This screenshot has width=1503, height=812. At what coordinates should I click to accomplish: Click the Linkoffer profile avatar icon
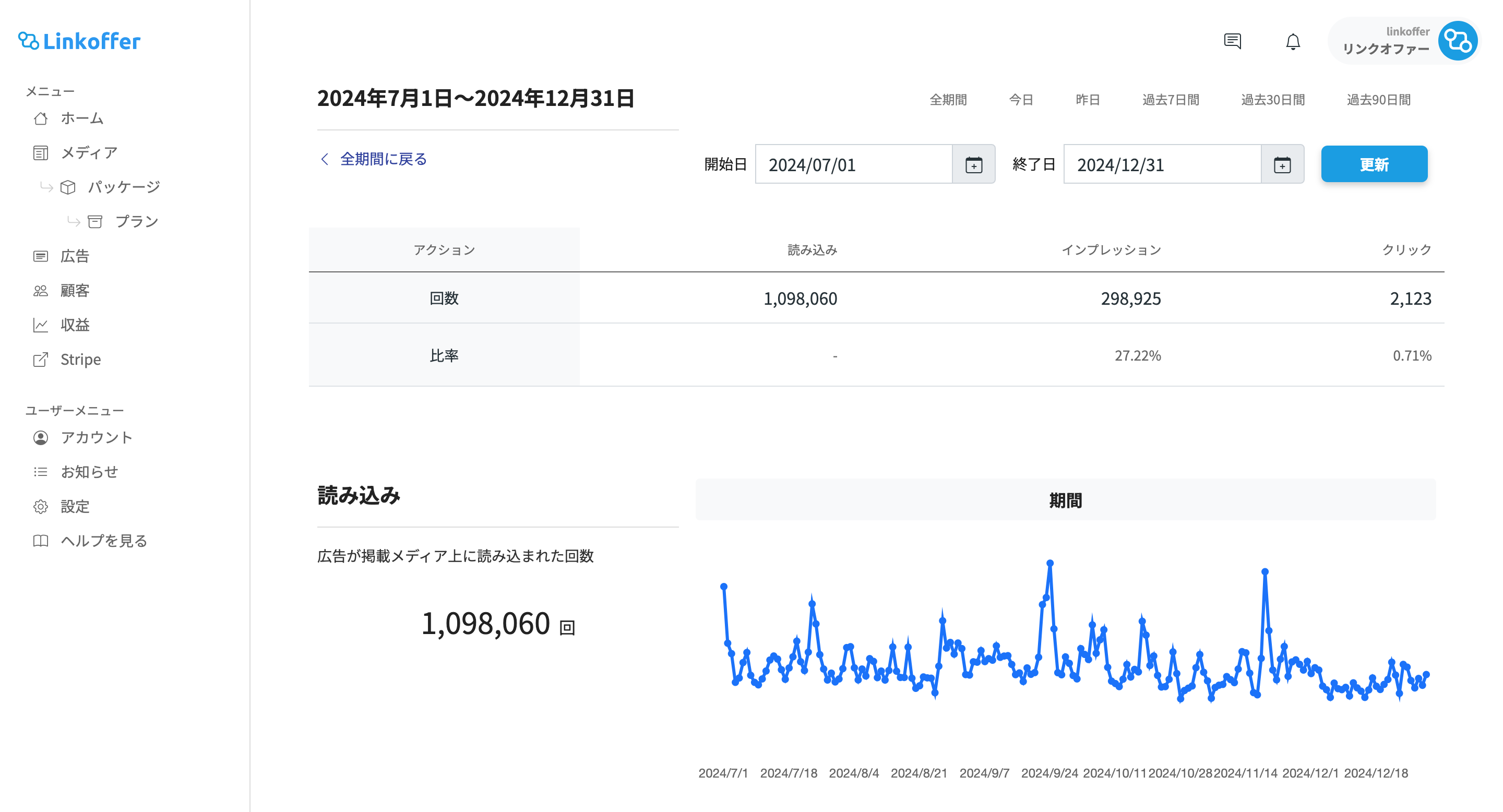pyautogui.click(x=1457, y=41)
